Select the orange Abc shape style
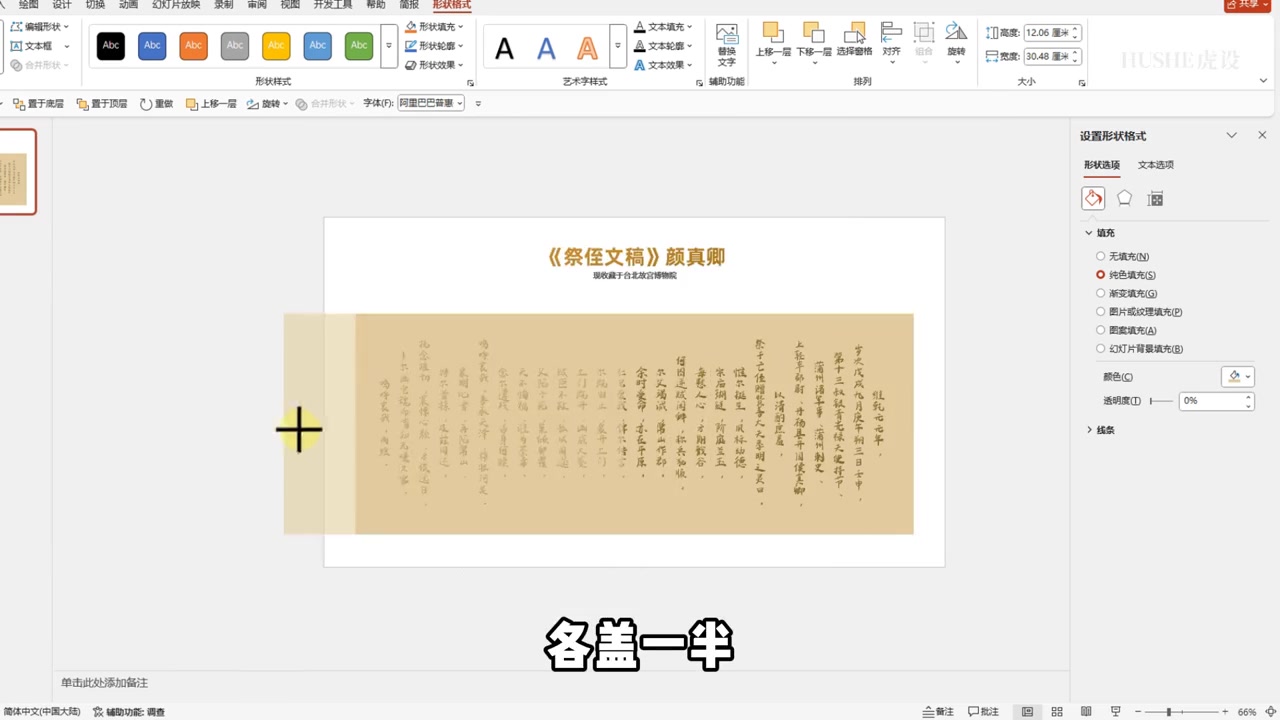Image resolution: width=1280 pixels, height=720 pixels. click(193, 45)
